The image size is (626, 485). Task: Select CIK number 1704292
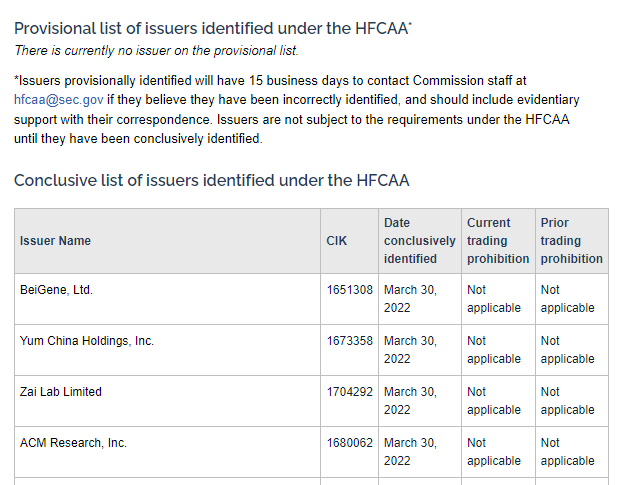coord(349,392)
